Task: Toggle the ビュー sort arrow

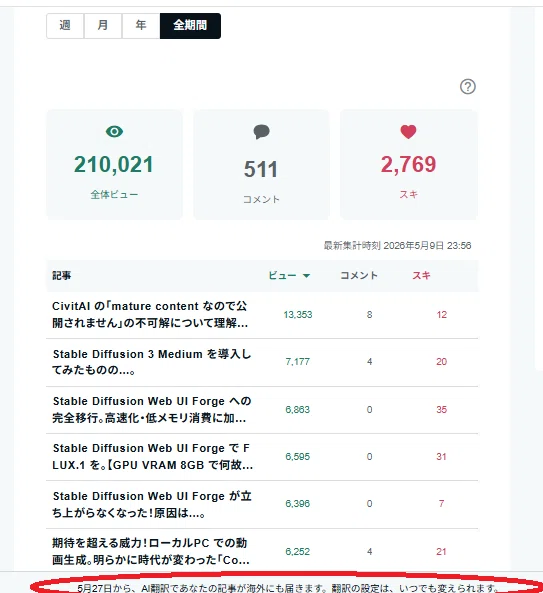Action: [x=307, y=276]
